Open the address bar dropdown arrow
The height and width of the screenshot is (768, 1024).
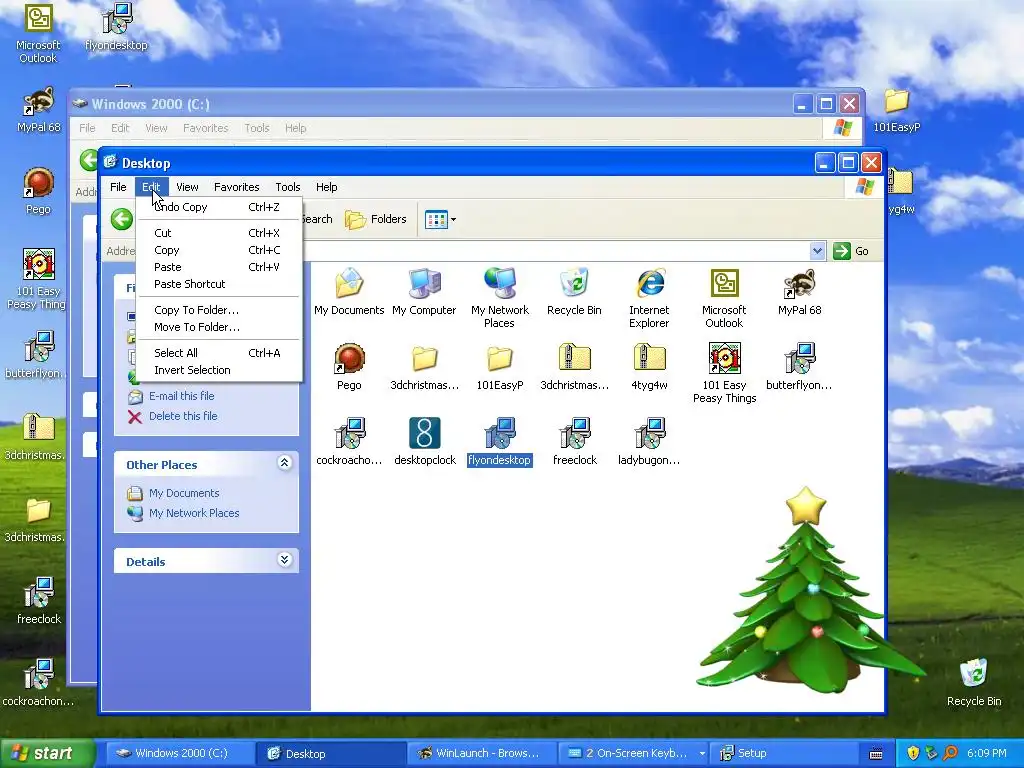(817, 251)
